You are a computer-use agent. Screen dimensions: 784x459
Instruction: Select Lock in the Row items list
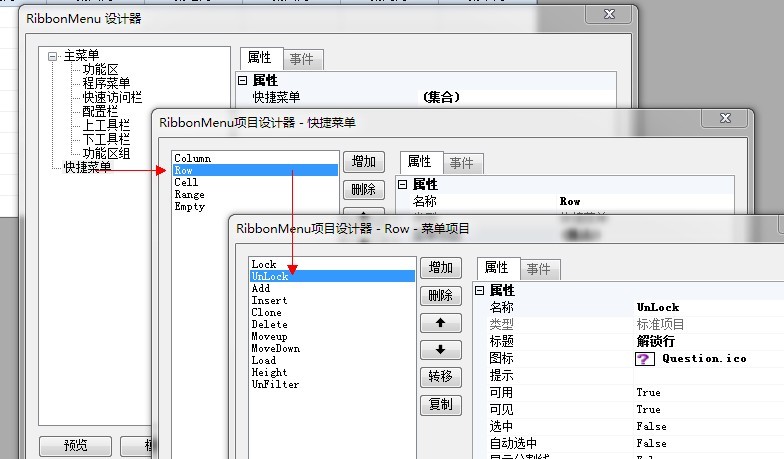[332, 264]
